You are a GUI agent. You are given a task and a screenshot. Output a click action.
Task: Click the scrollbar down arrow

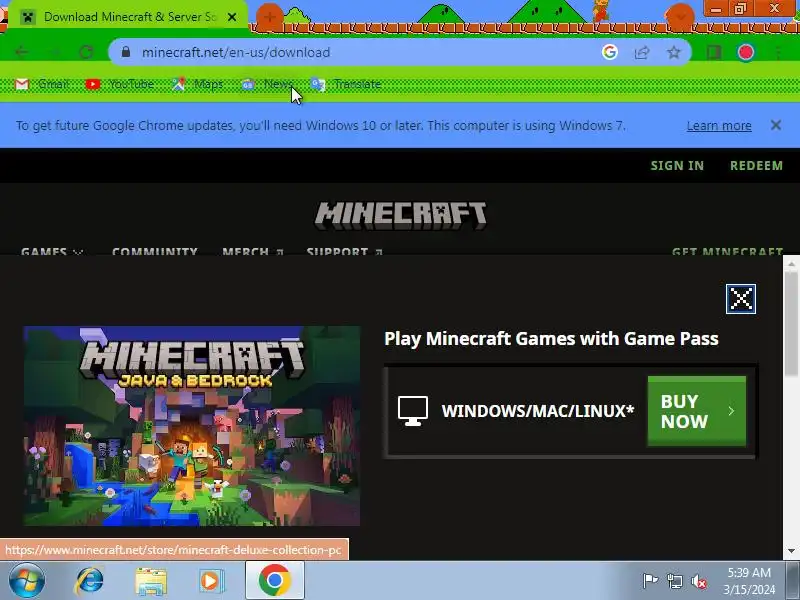pyautogui.click(x=791, y=551)
